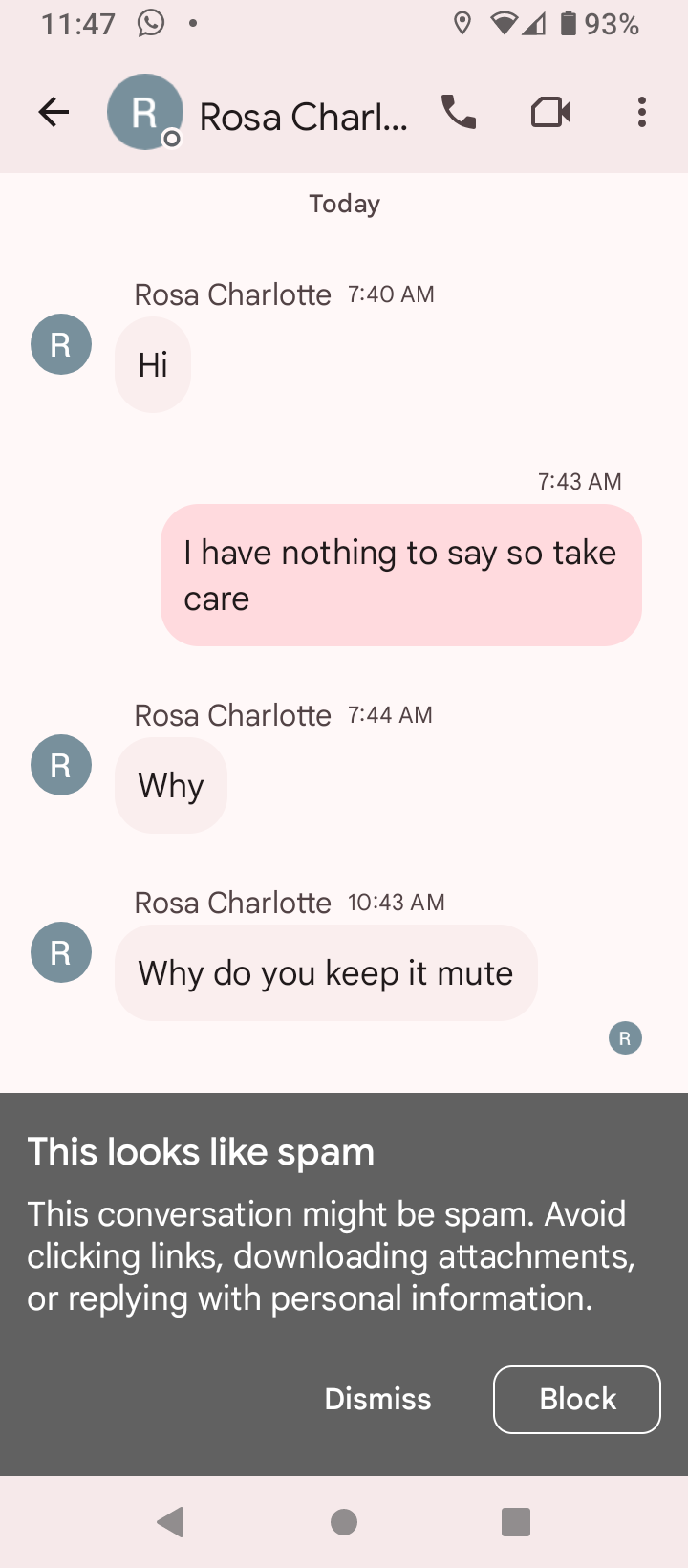Open the three-dot overflow menu
Viewport: 688px width, 1568px height.
click(x=642, y=113)
